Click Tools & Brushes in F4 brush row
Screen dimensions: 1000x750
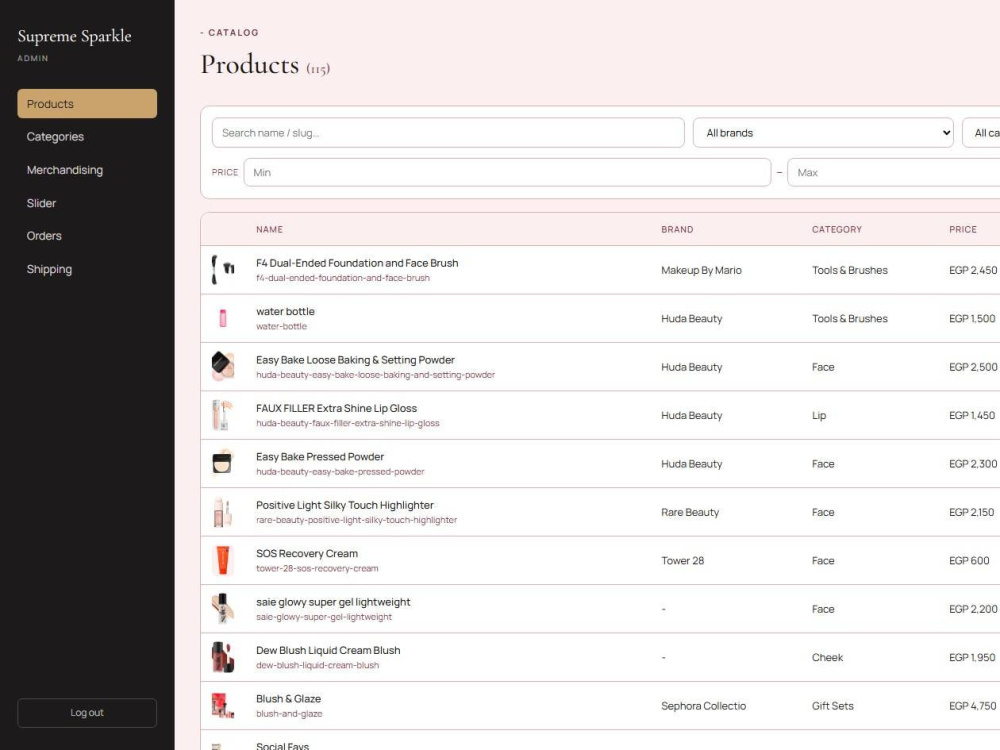tap(849, 270)
